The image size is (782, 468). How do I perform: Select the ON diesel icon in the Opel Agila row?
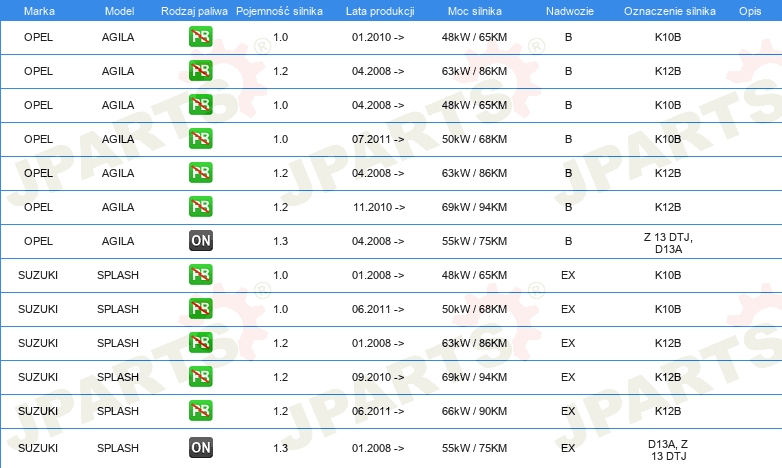(x=200, y=240)
